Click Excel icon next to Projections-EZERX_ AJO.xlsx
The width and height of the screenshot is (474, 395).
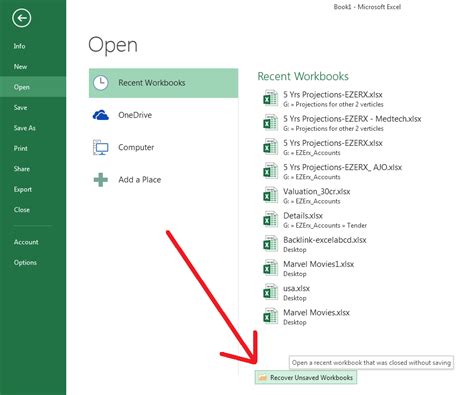coord(270,171)
